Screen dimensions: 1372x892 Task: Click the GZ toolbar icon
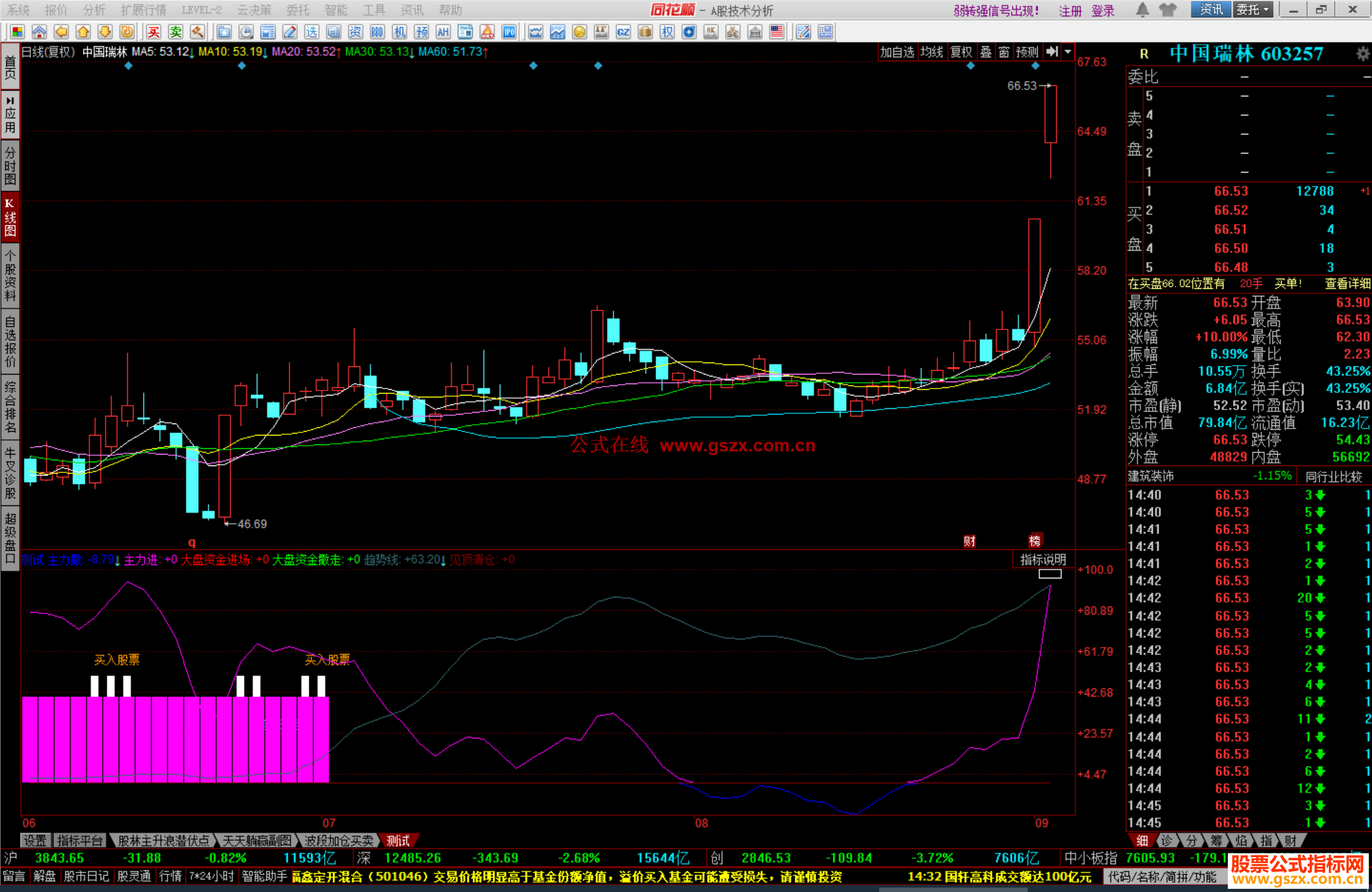(623, 32)
